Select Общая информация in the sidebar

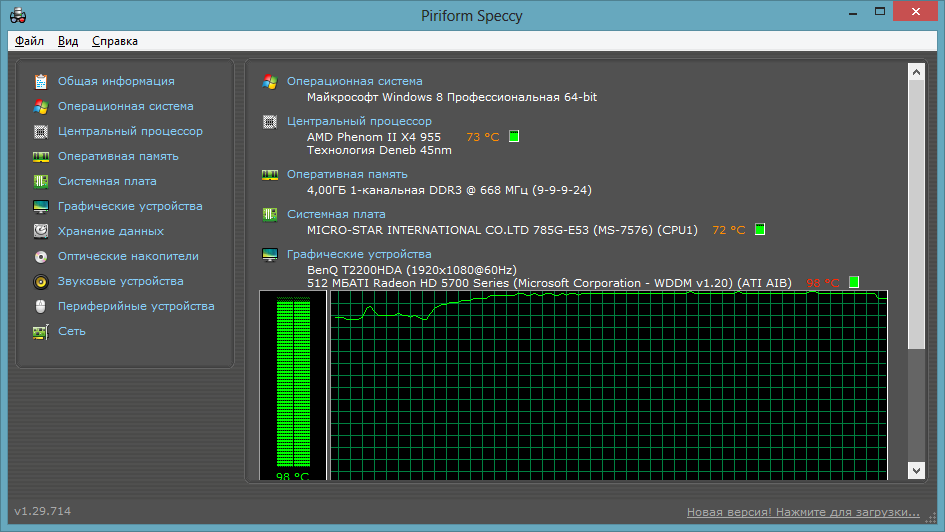[x=116, y=81]
